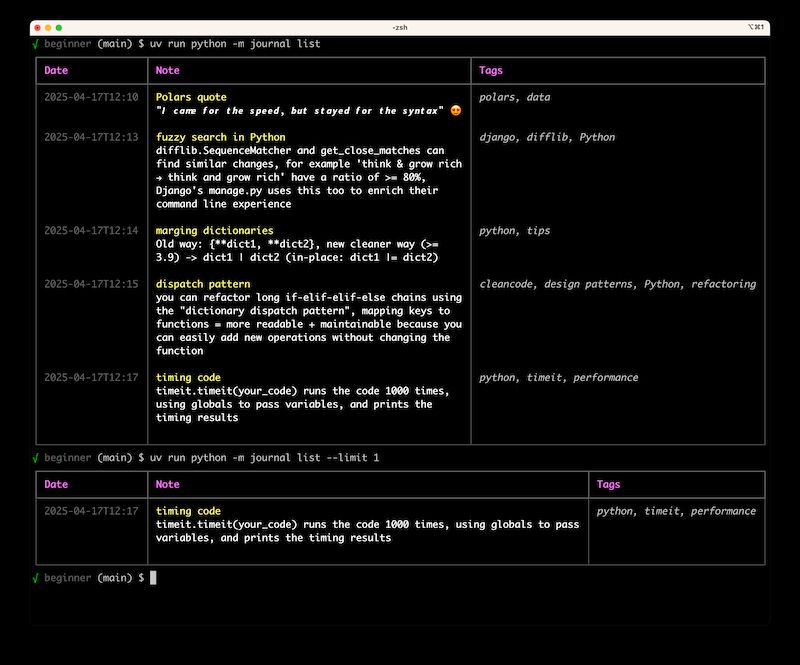Click the green zoom window button

[x=59, y=28]
